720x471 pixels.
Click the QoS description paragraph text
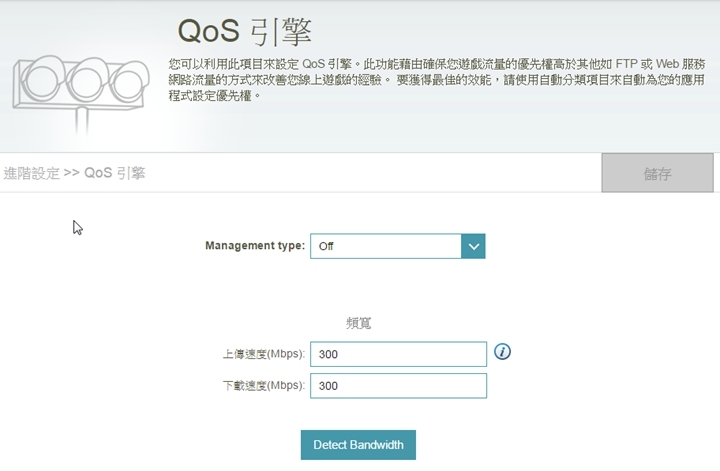coord(436,79)
